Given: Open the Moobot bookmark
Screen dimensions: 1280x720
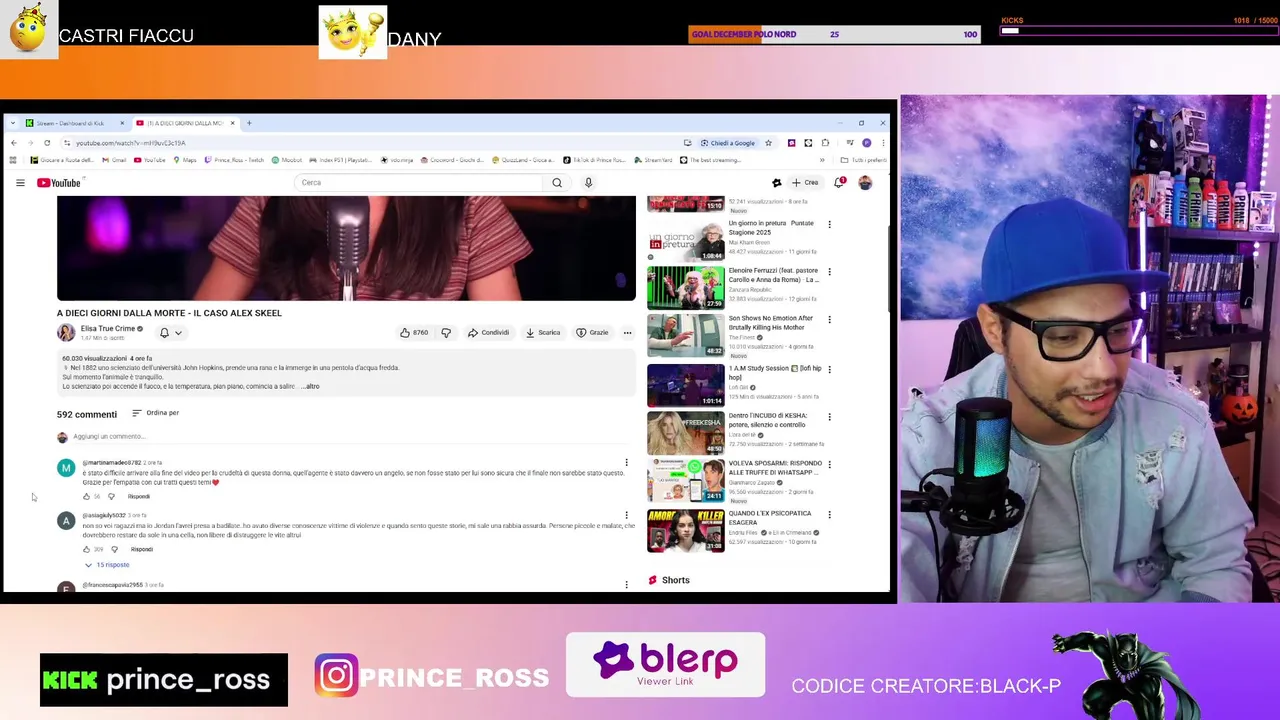Looking at the screenshot, I should [287, 160].
